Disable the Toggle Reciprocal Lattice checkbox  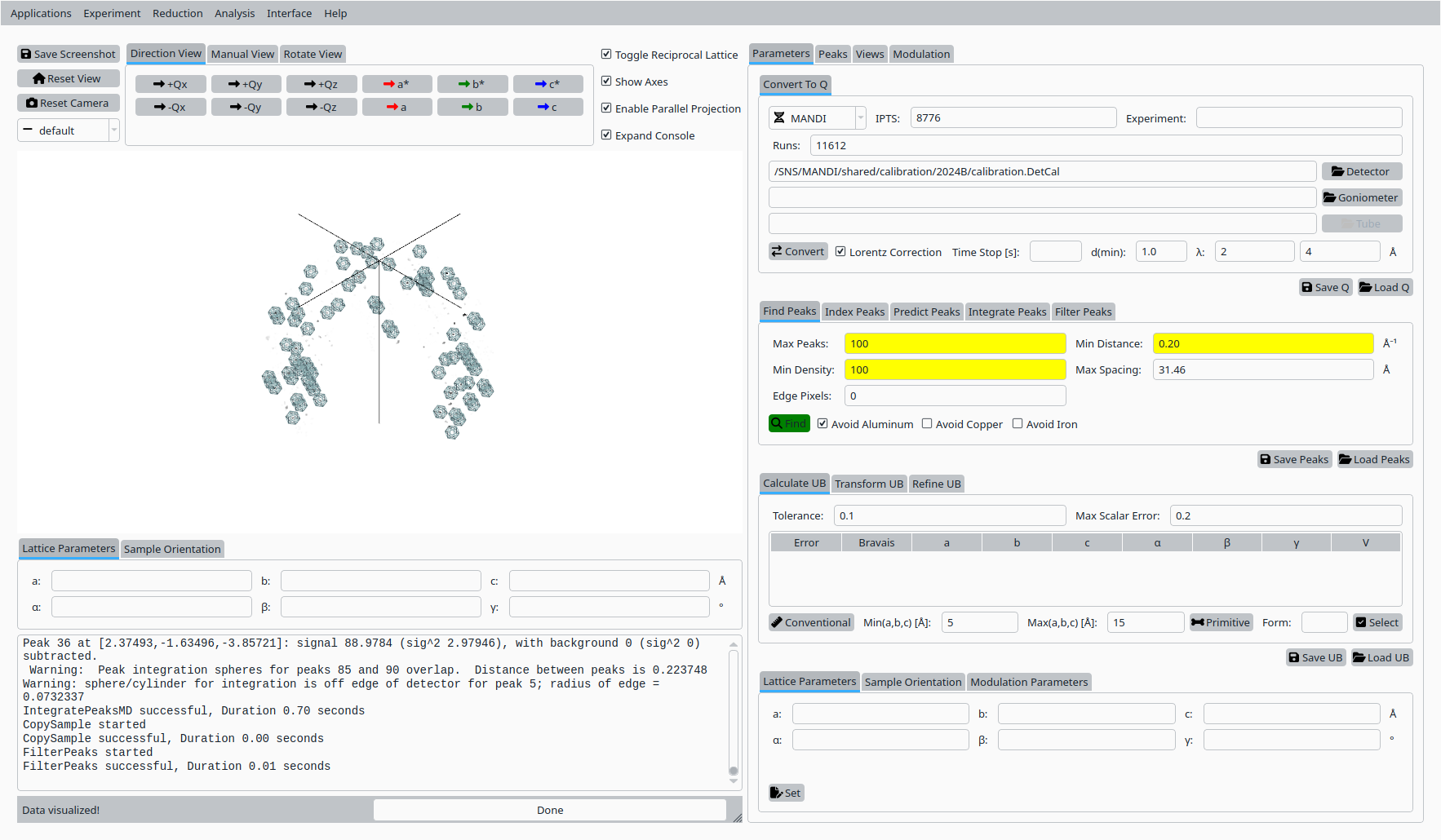click(x=606, y=55)
